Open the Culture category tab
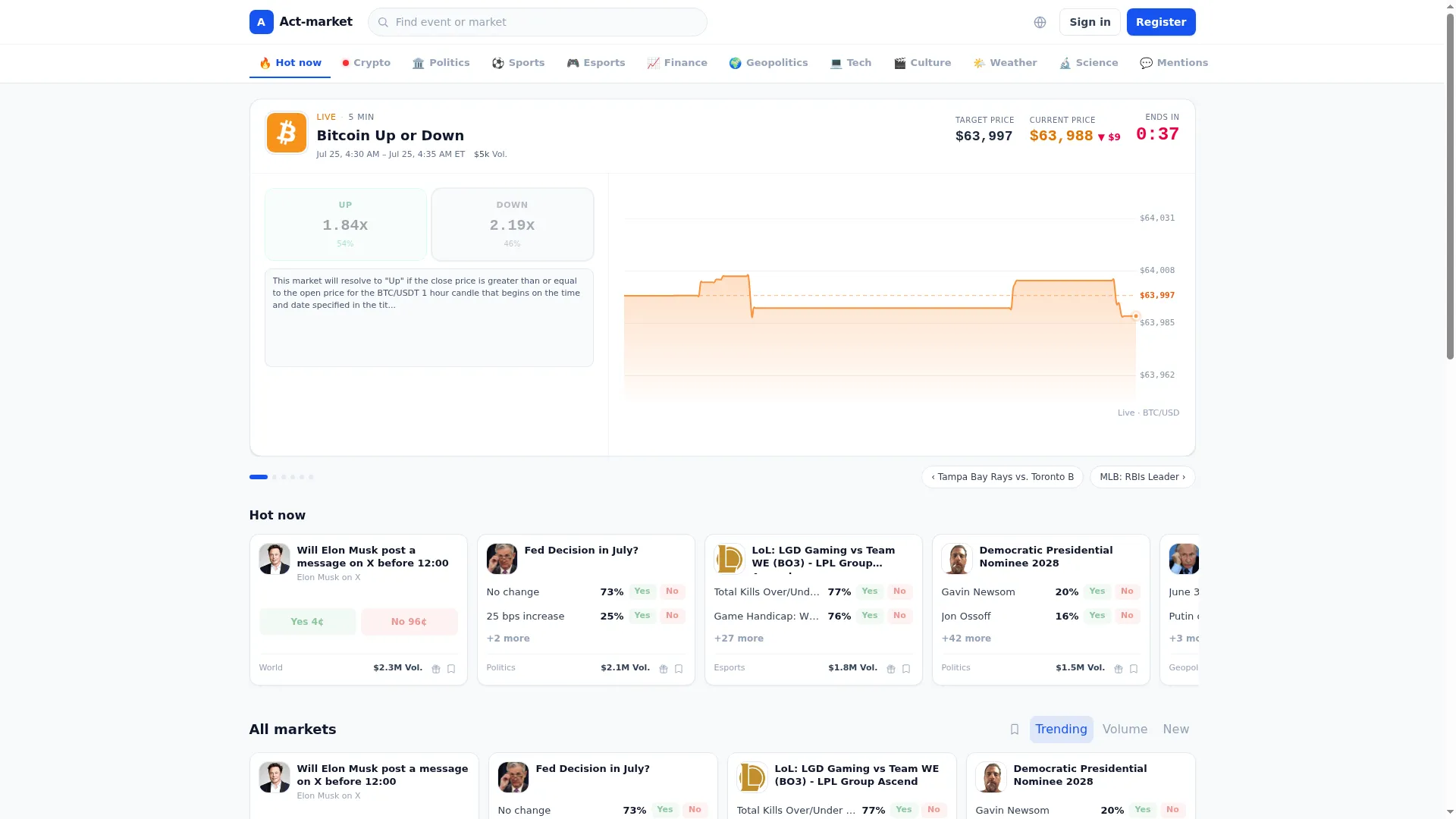Image resolution: width=1456 pixels, height=819 pixels. point(922,63)
